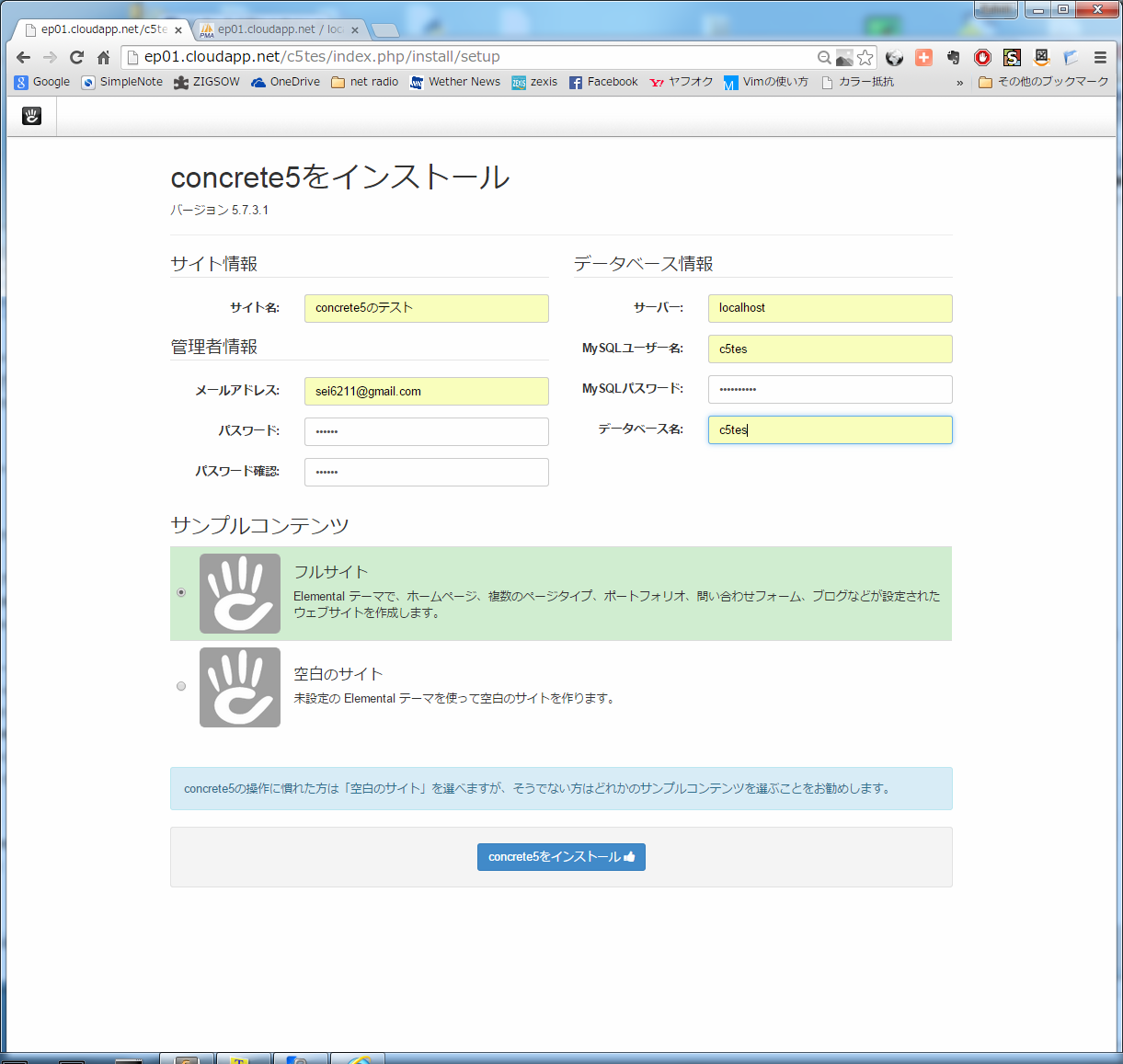1123x1064 pixels.
Task: Go back with the browser back arrow
Action: coord(24,57)
